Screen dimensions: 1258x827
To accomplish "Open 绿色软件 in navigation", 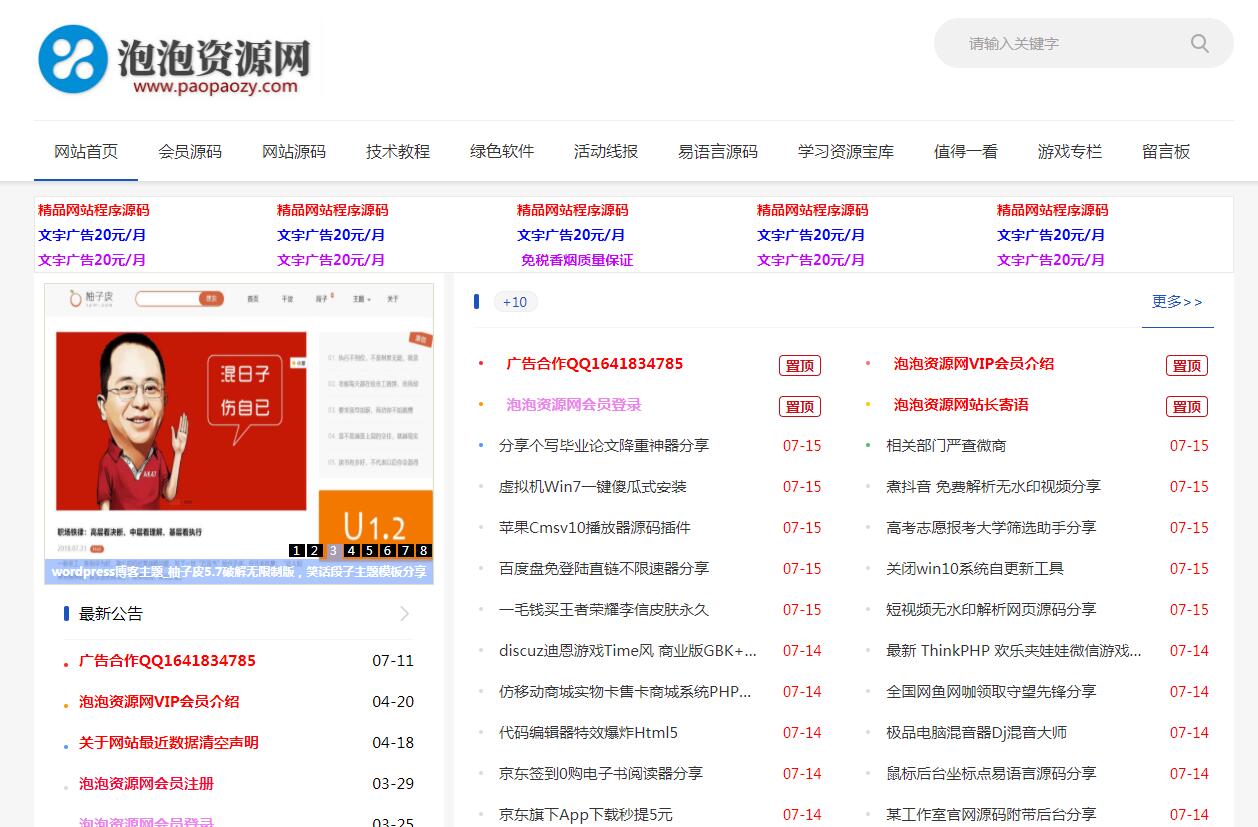I will pos(502,152).
